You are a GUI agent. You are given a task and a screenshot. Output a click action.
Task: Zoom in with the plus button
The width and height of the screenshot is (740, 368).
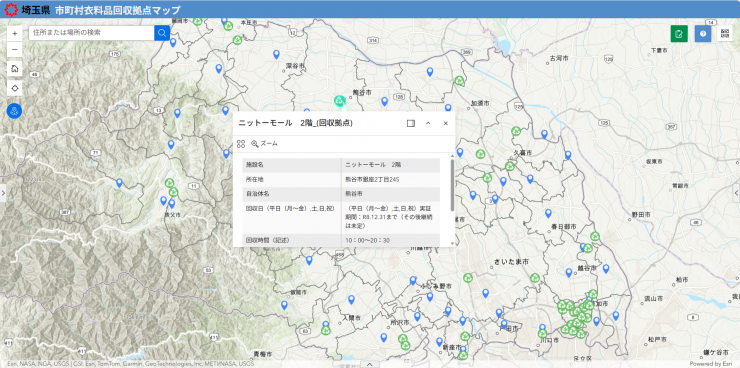click(x=15, y=33)
